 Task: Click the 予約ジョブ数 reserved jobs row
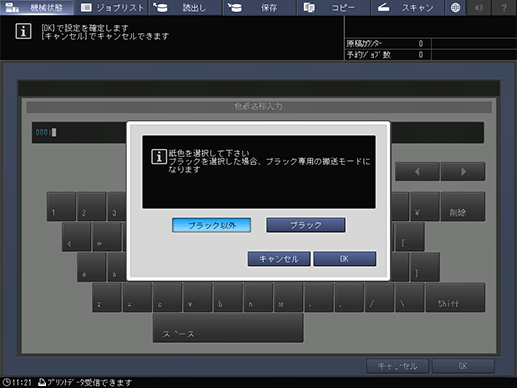(388, 55)
